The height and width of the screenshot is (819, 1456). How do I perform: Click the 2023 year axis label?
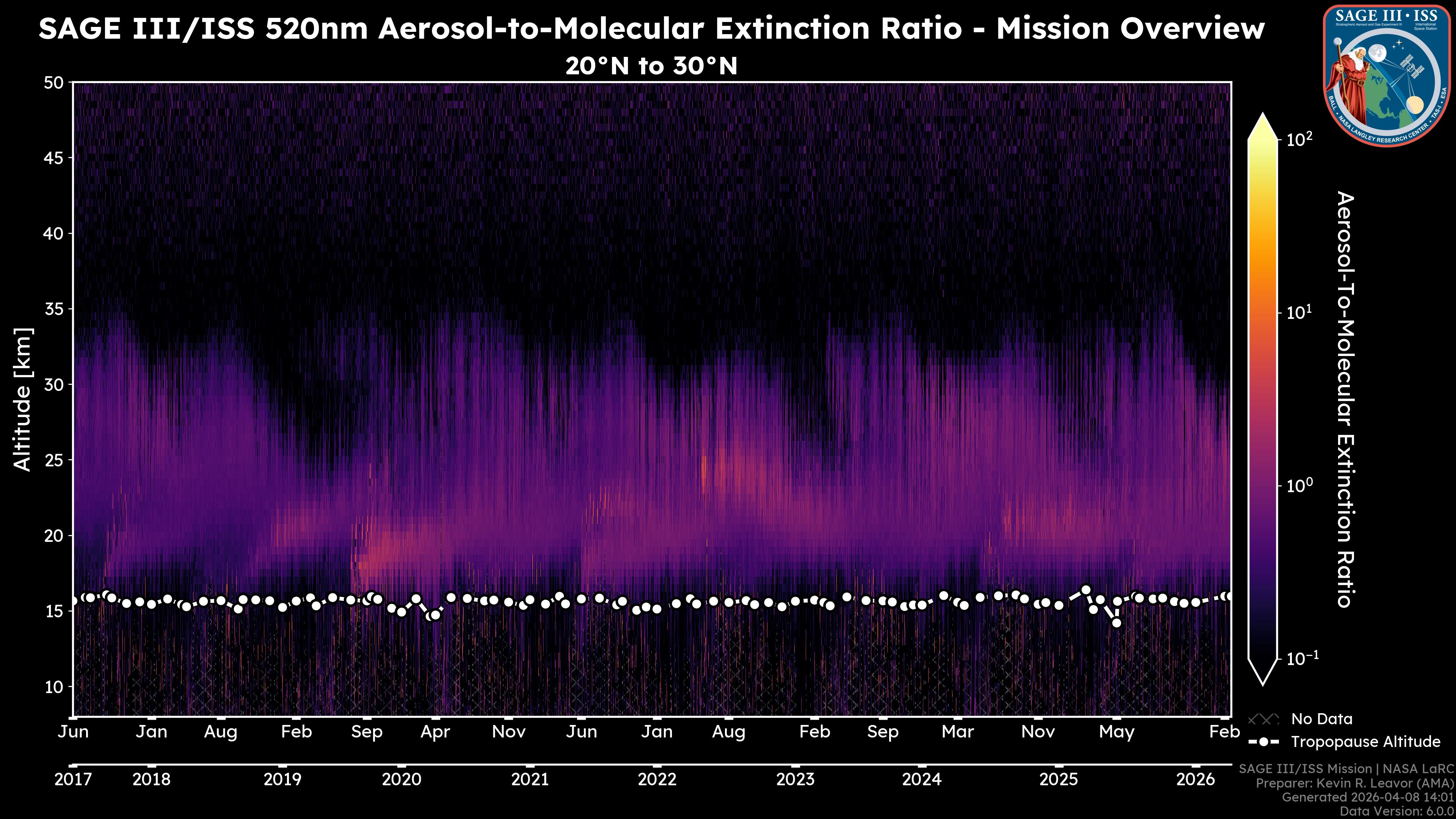pyautogui.click(x=795, y=780)
